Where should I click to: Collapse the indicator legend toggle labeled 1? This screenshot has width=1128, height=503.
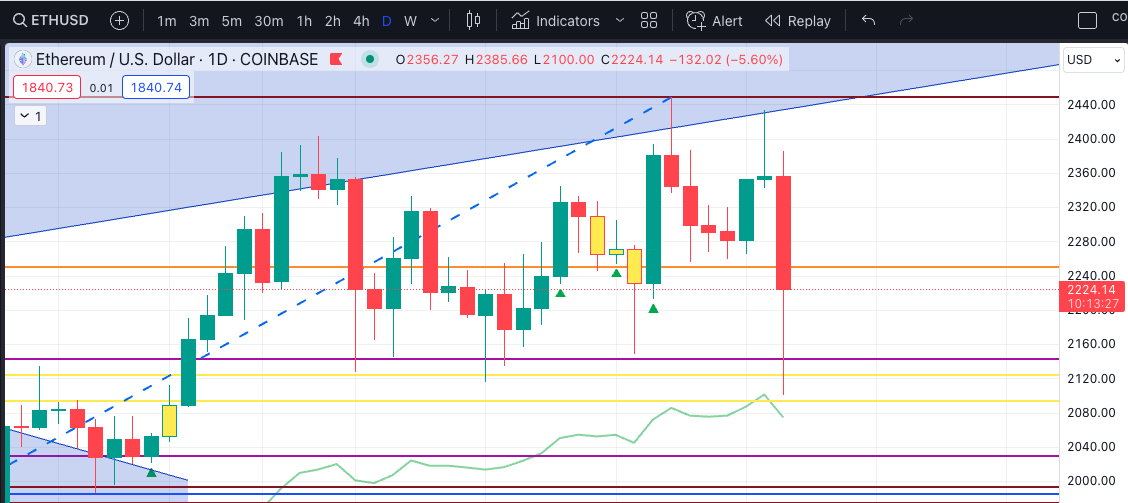coord(31,114)
